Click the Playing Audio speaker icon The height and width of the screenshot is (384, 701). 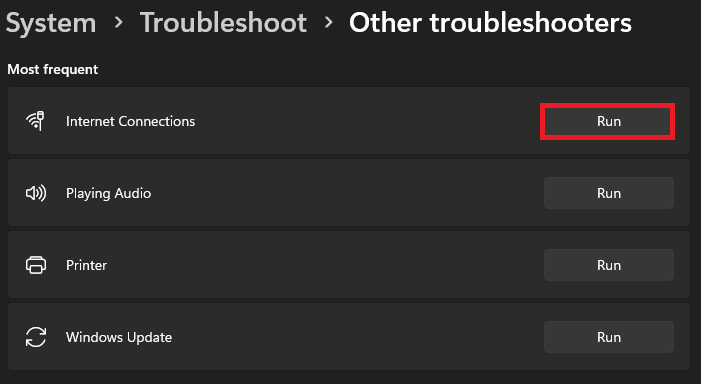pyautogui.click(x=36, y=193)
